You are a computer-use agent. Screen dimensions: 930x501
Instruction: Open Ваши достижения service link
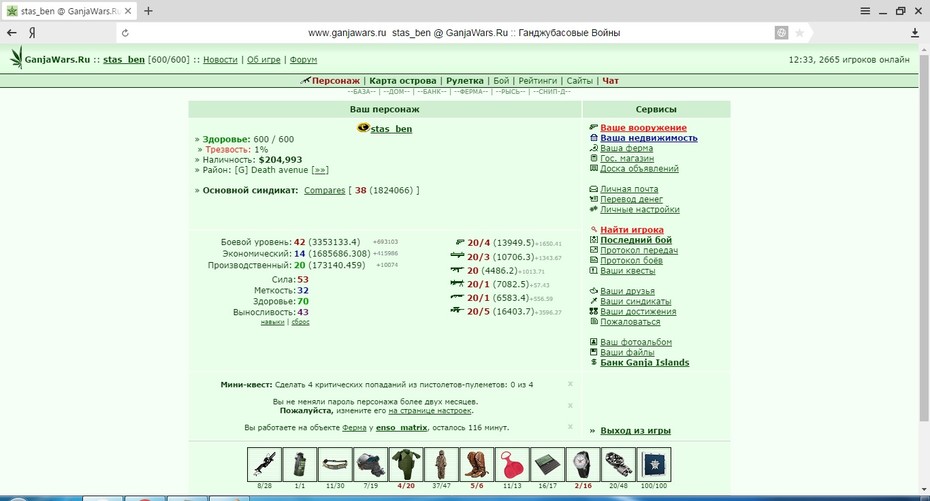coord(638,311)
